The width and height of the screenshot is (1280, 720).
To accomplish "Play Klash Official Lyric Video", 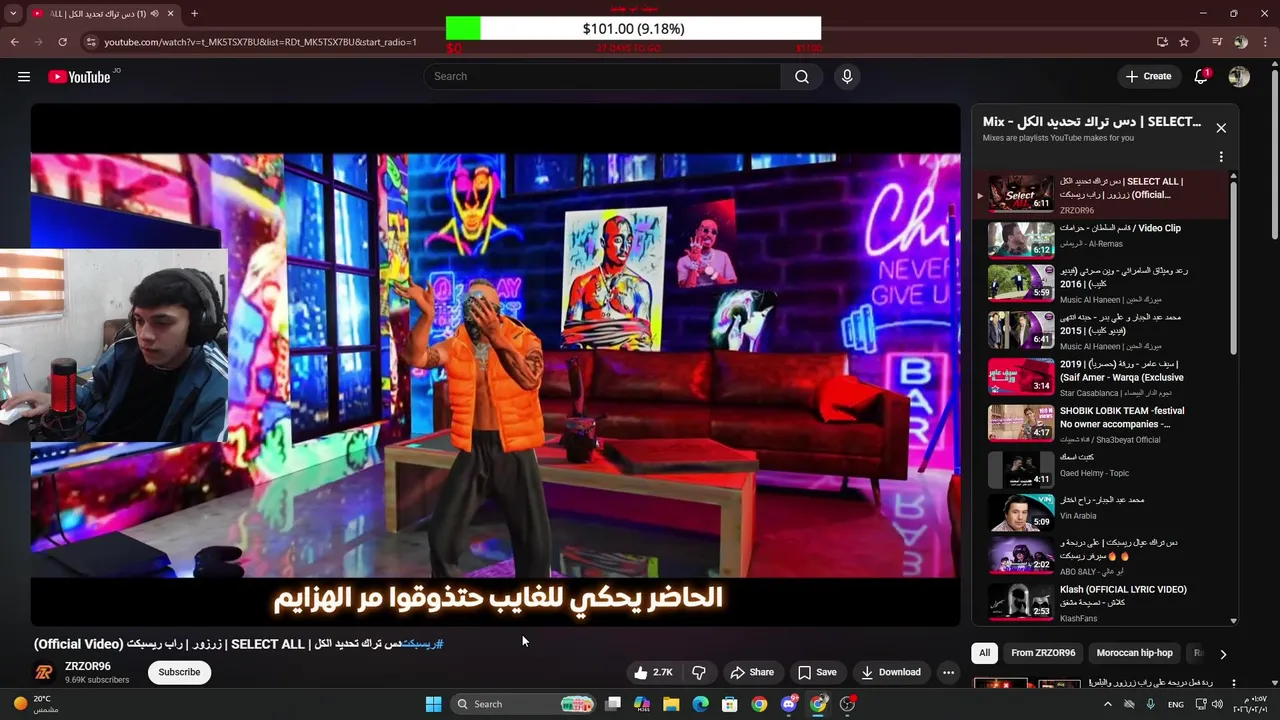I will click(1100, 602).
